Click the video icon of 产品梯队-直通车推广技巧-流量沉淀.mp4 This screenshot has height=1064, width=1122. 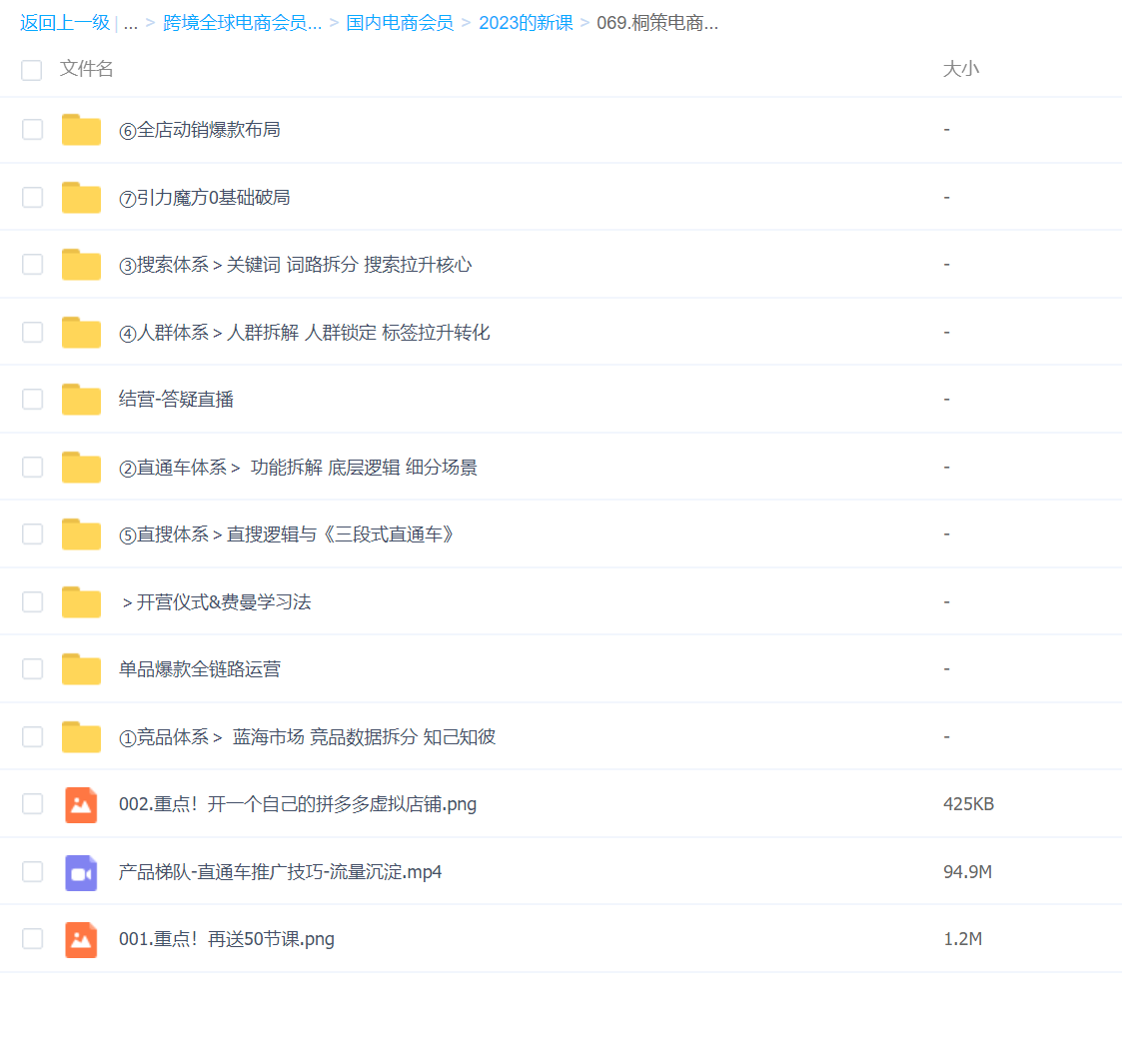pos(81,871)
